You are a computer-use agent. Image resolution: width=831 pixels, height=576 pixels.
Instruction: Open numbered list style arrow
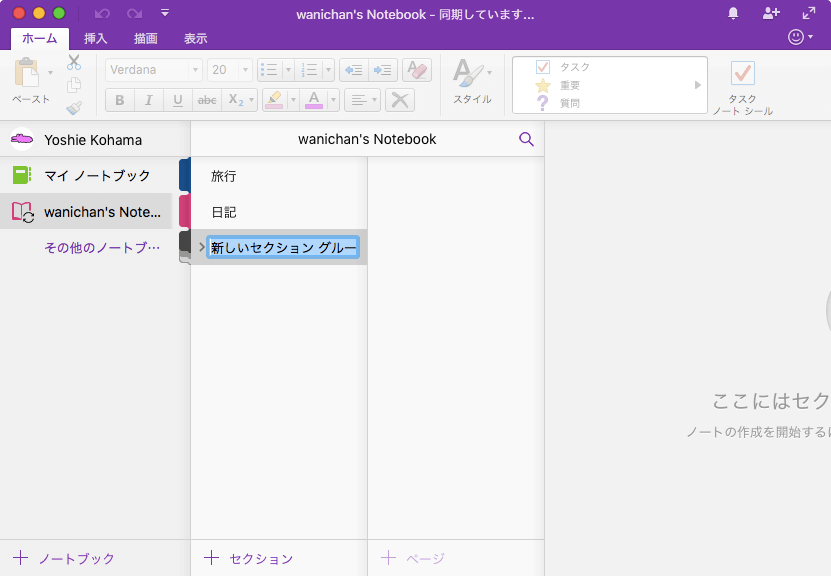(x=329, y=70)
